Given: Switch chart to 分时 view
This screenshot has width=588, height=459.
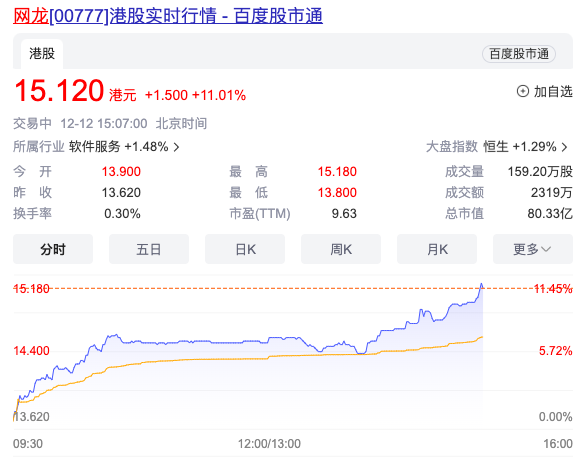Looking at the screenshot, I should click(x=53, y=249).
